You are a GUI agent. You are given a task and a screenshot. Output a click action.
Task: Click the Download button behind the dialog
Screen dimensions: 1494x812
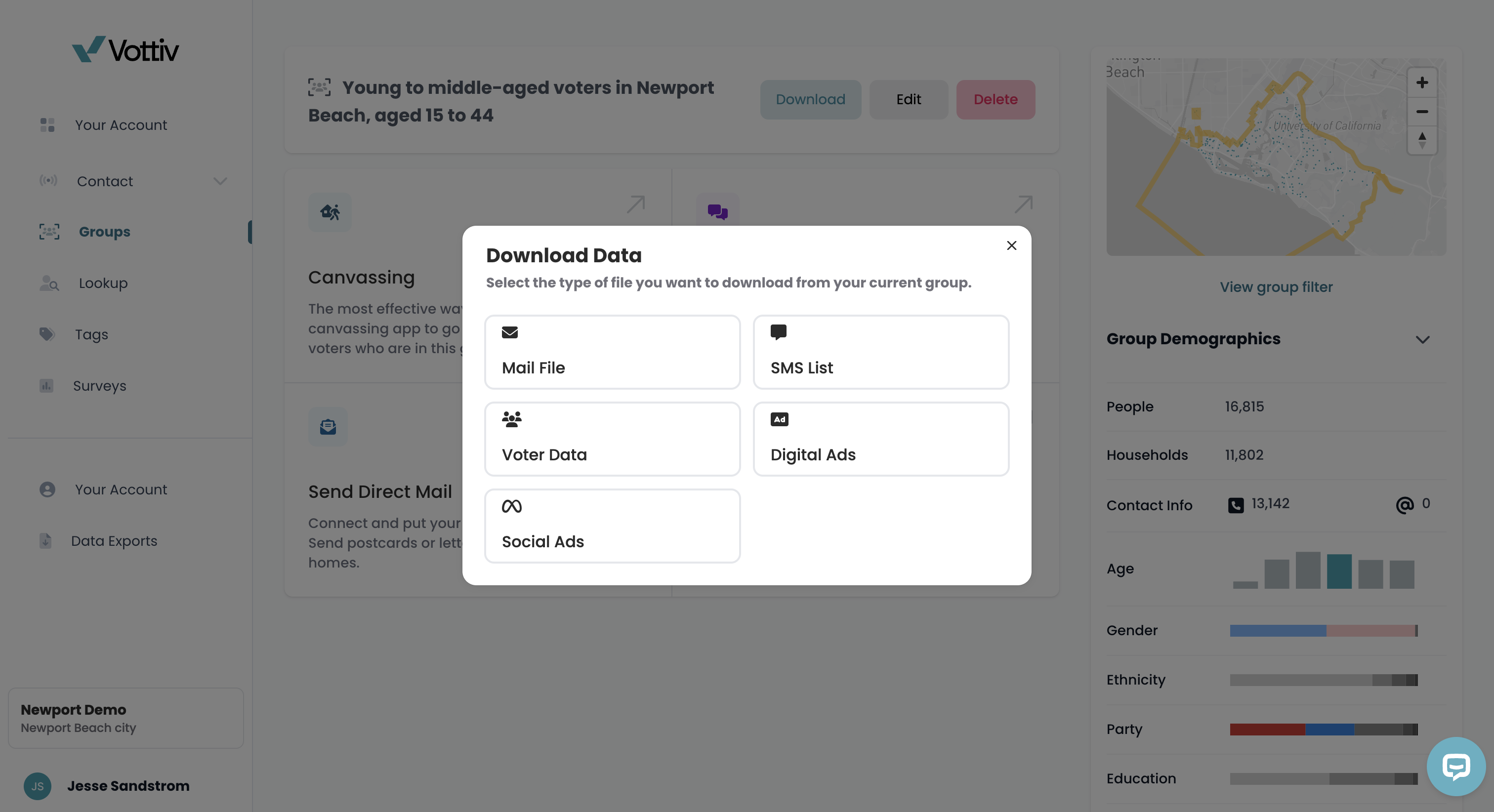click(x=811, y=99)
